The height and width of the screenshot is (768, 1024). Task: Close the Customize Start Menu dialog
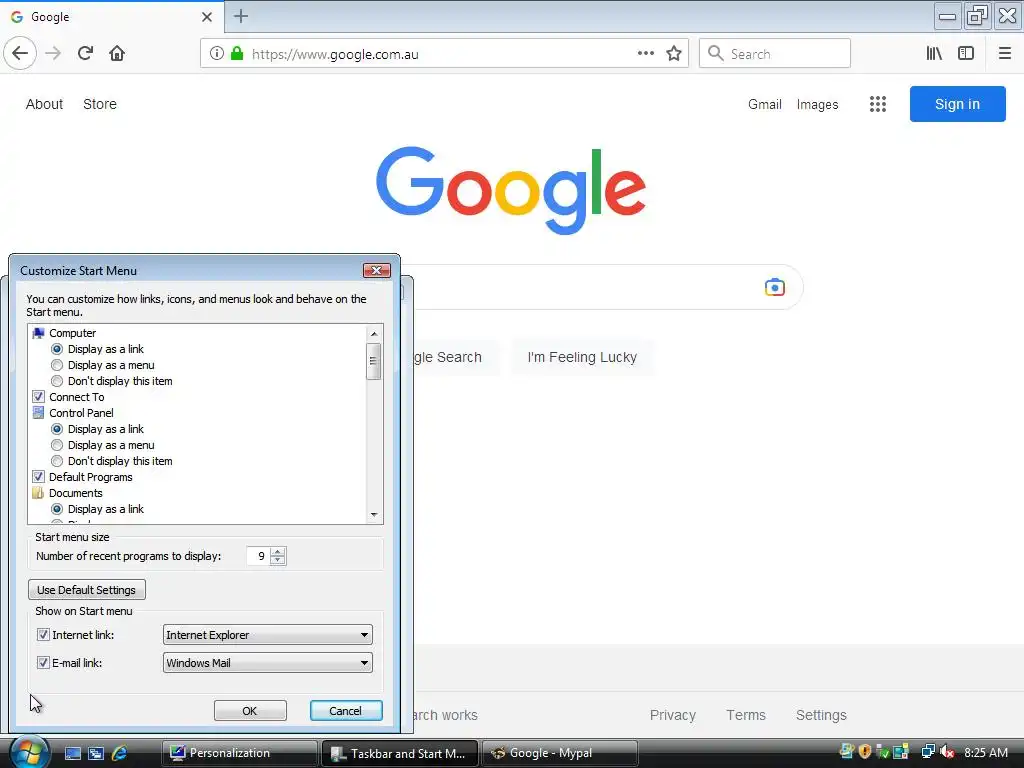(x=376, y=270)
